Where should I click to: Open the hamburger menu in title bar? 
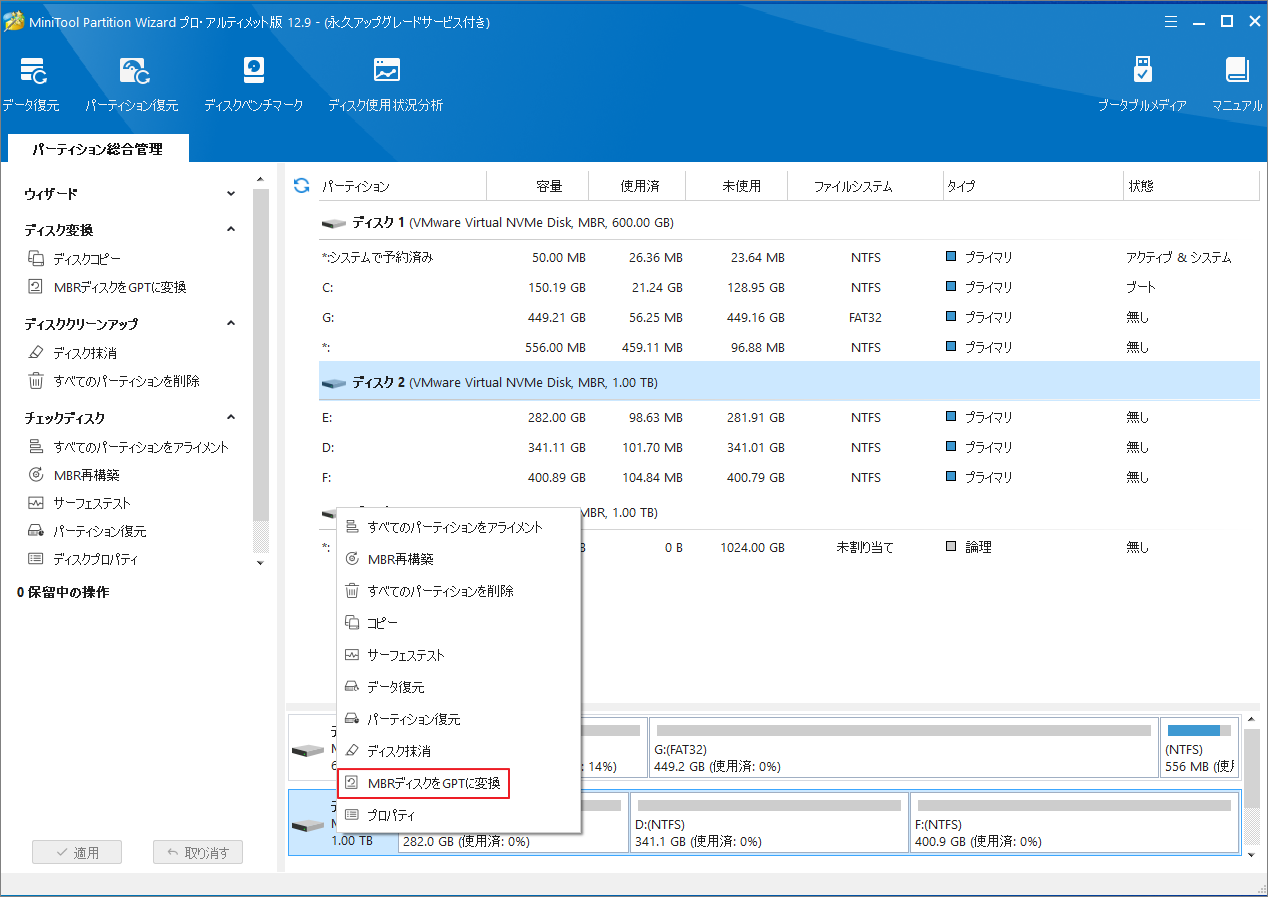pos(1171,22)
